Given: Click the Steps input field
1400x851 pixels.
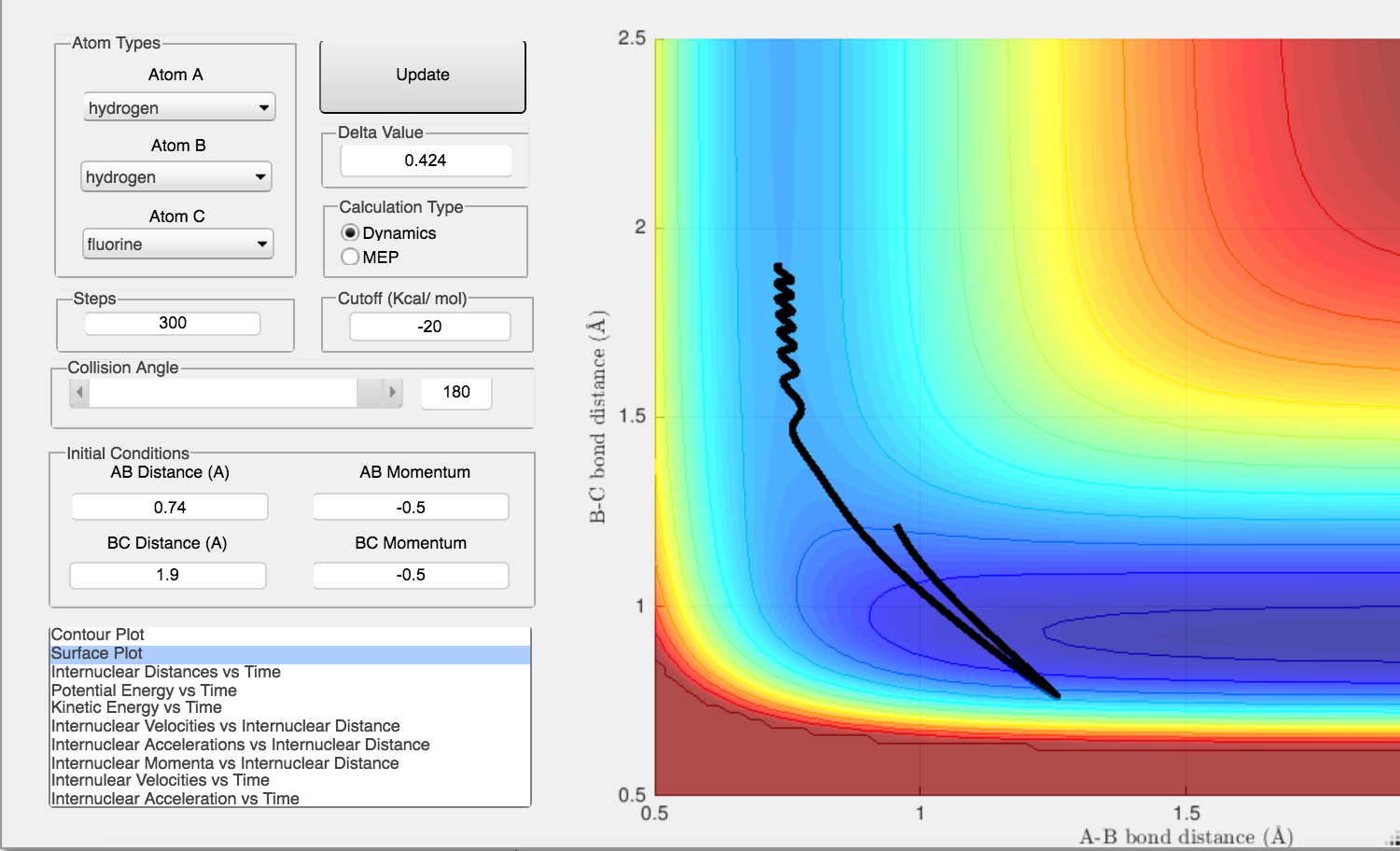Looking at the screenshot, I should click(x=173, y=323).
